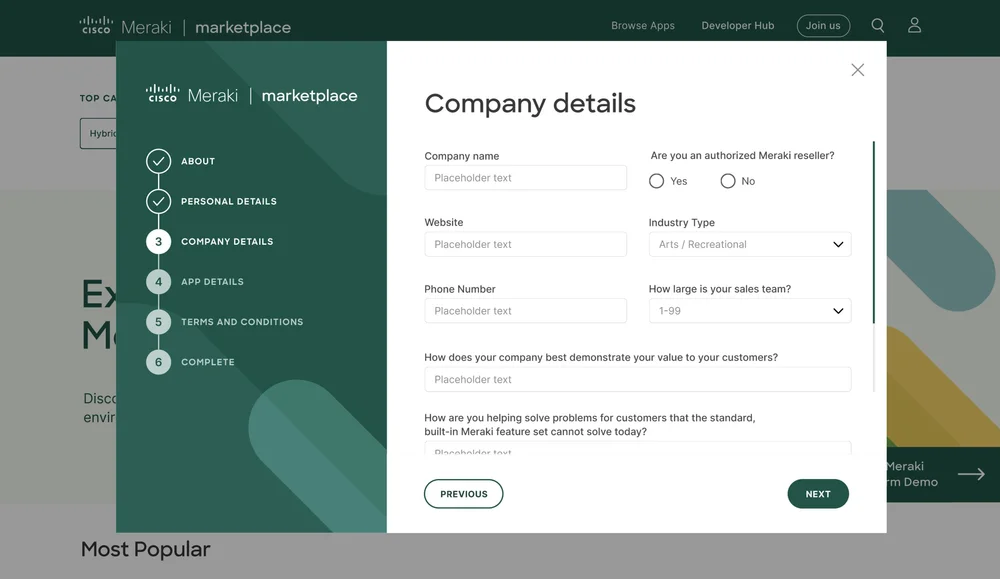Click the PREVIOUS button
The height and width of the screenshot is (579, 1000).
click(x=464, y=494)
